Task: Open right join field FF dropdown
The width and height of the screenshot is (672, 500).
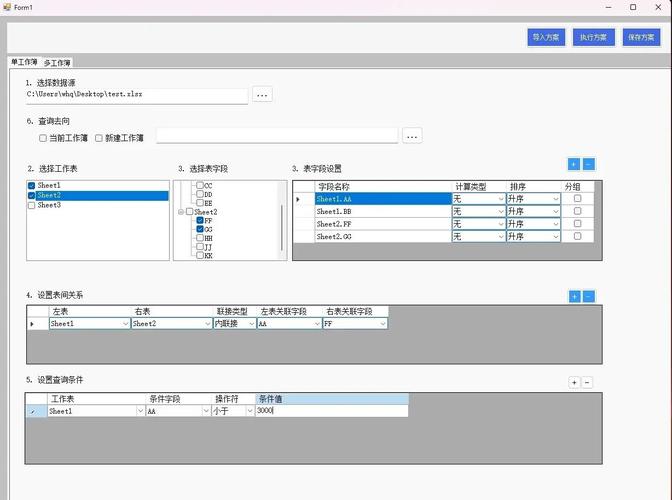Action: point(383,323)
